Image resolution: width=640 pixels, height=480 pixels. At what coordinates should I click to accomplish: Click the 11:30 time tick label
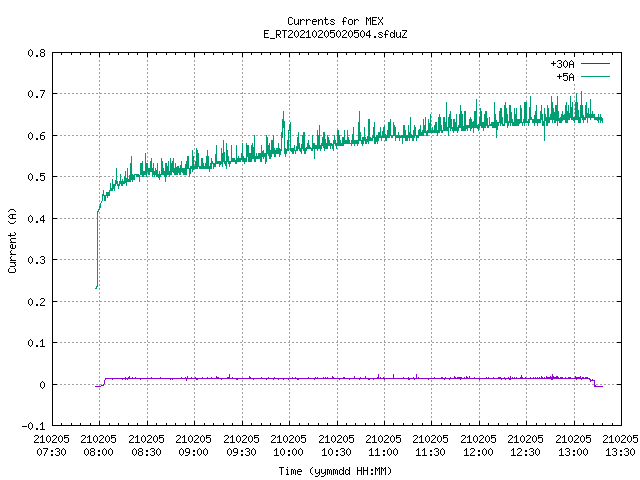pyautogui.click(x=430, y=452)
